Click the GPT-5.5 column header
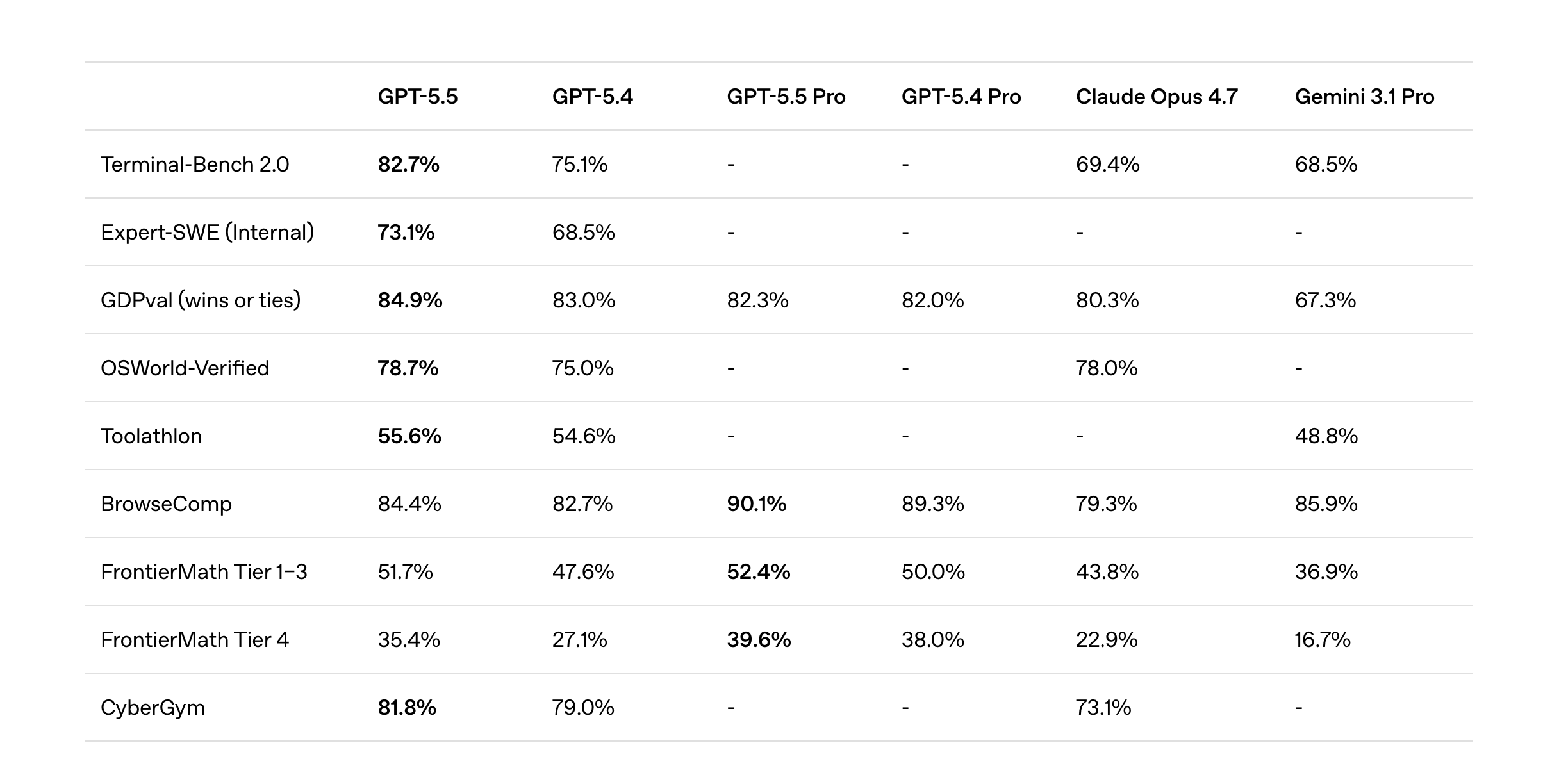1543x784 pixels. (x=417, y=97)
